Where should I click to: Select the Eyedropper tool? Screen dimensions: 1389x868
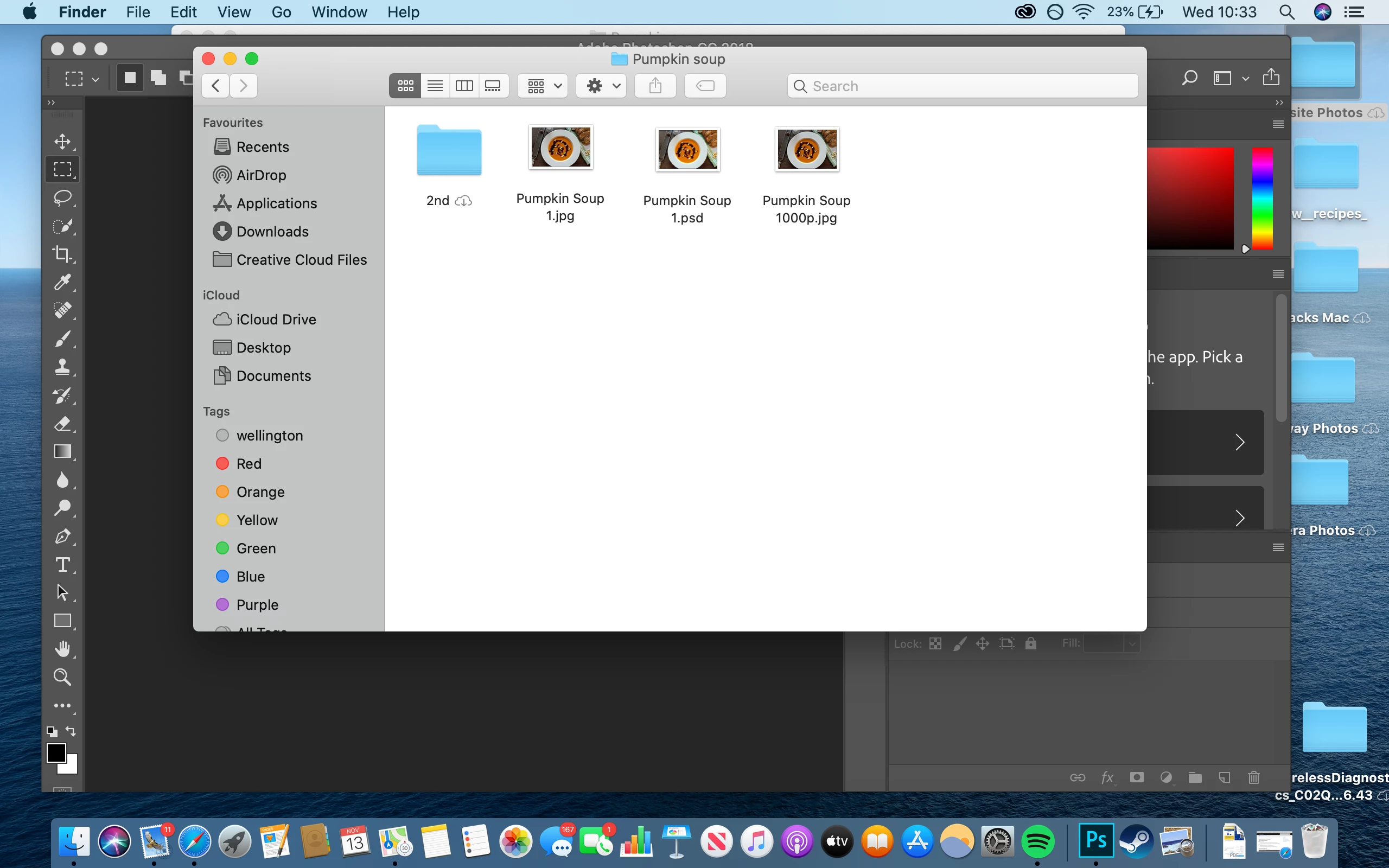coord(62,282)
